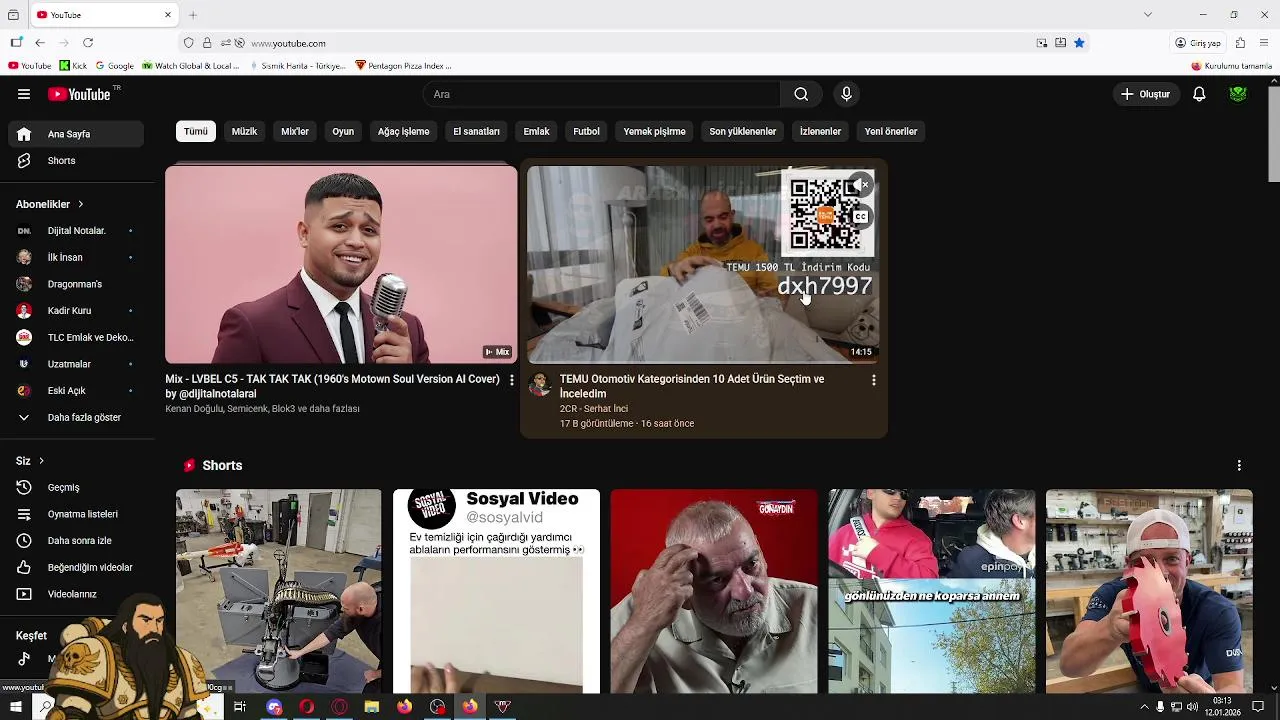Select the Mix'ler filter chip
The image size is (1280, 720).
pos(295,131)
